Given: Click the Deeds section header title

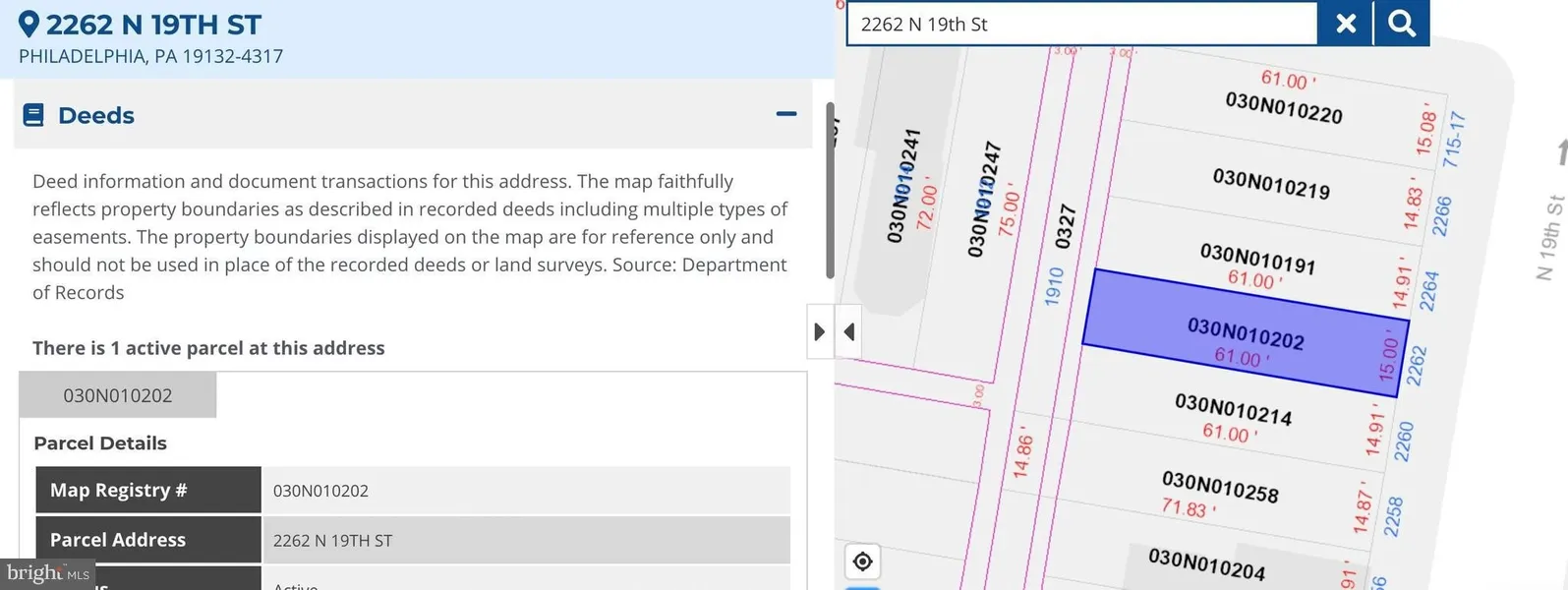Looking at the screenshot, I should click(96, 115).
